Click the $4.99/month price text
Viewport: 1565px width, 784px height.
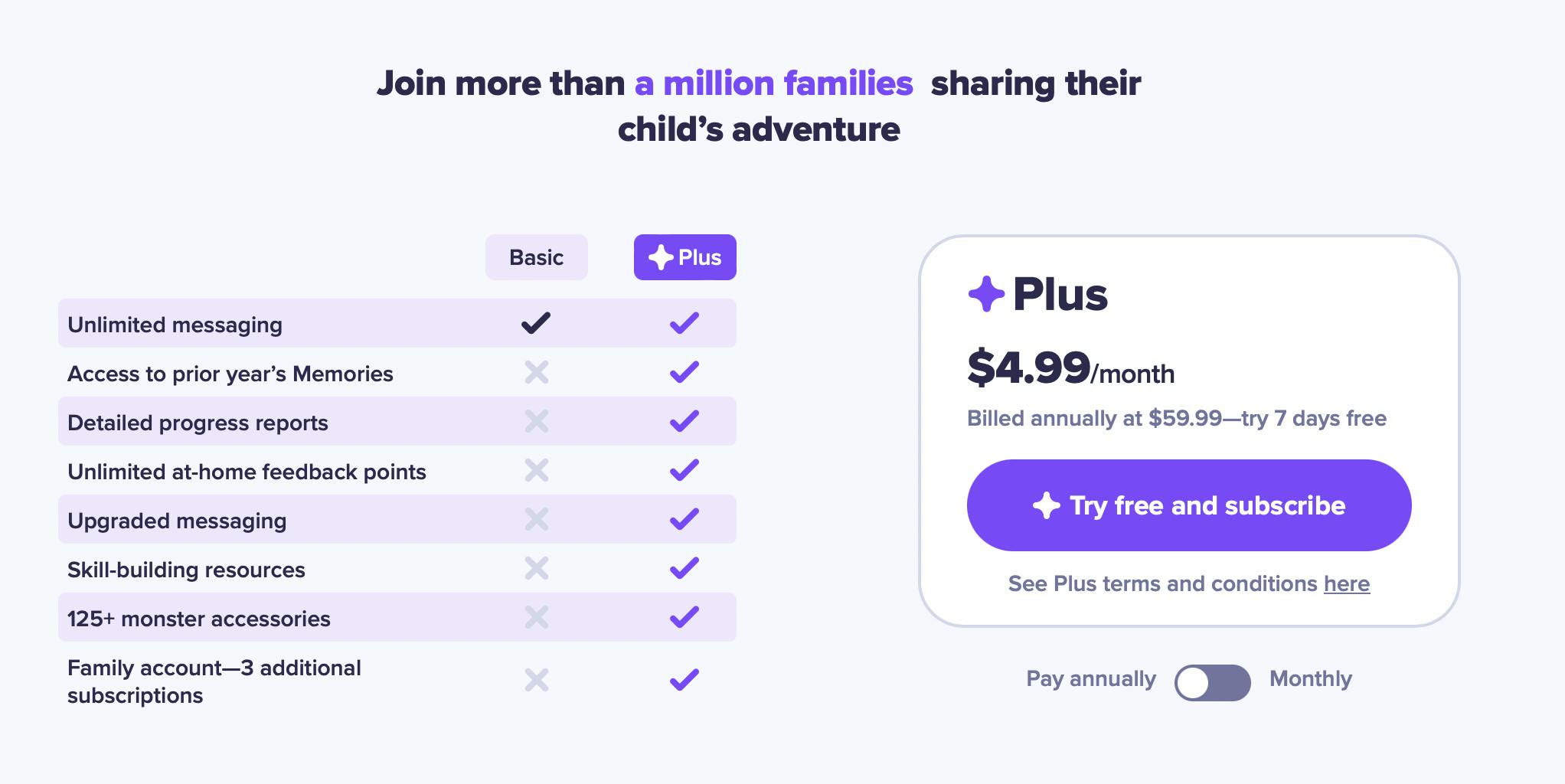[x=1070, y=369]
